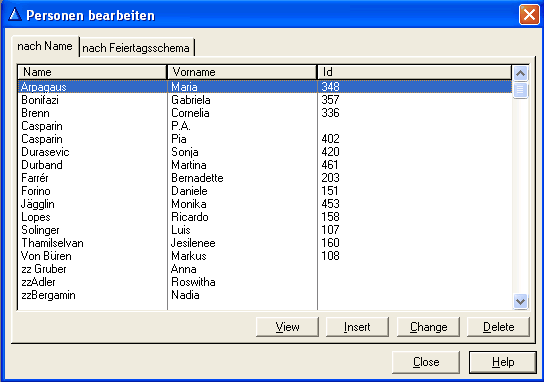The image size is (544, 382).
Task: Click the View button
Action: point(287,327)
